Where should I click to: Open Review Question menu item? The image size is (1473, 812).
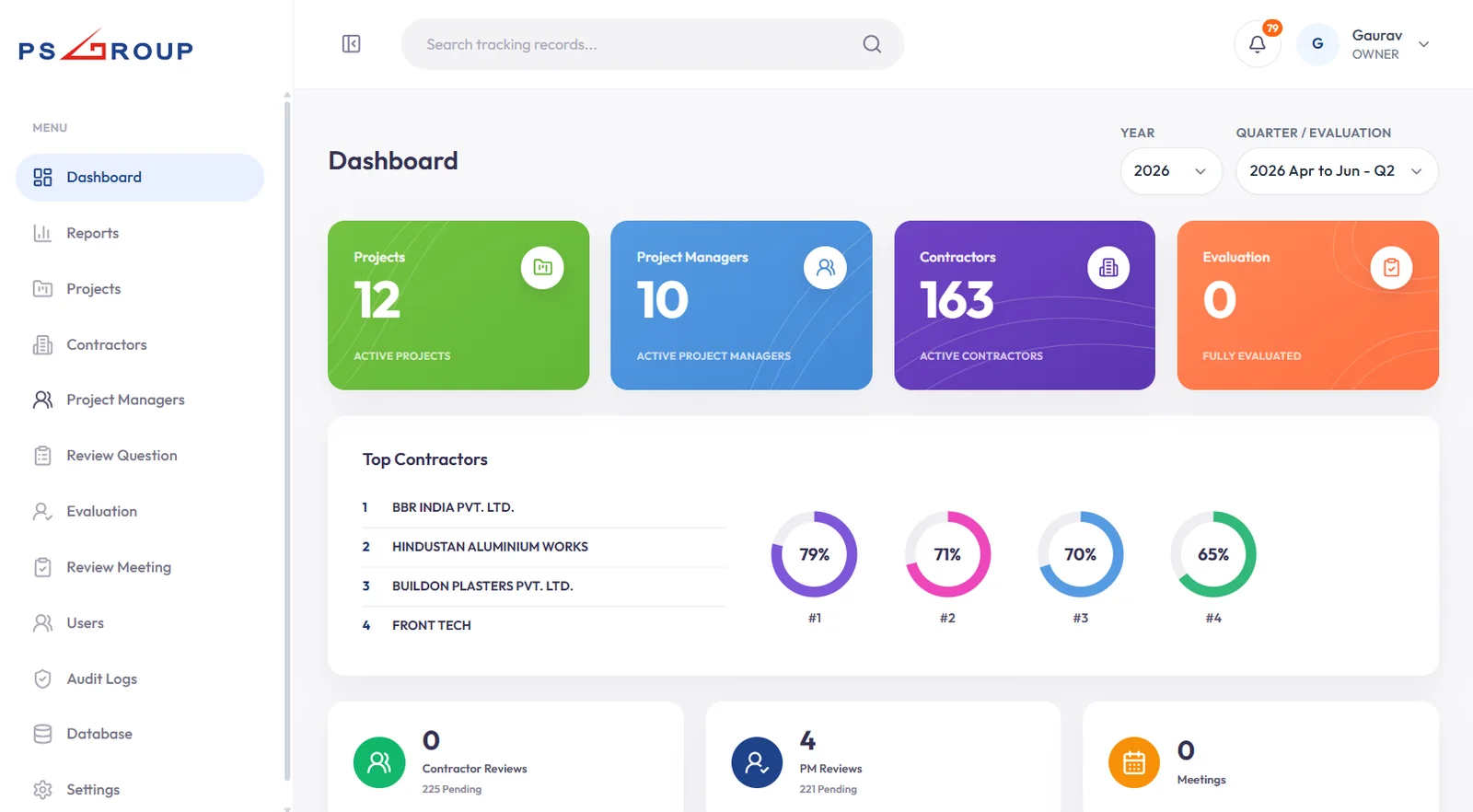(140, 456)
